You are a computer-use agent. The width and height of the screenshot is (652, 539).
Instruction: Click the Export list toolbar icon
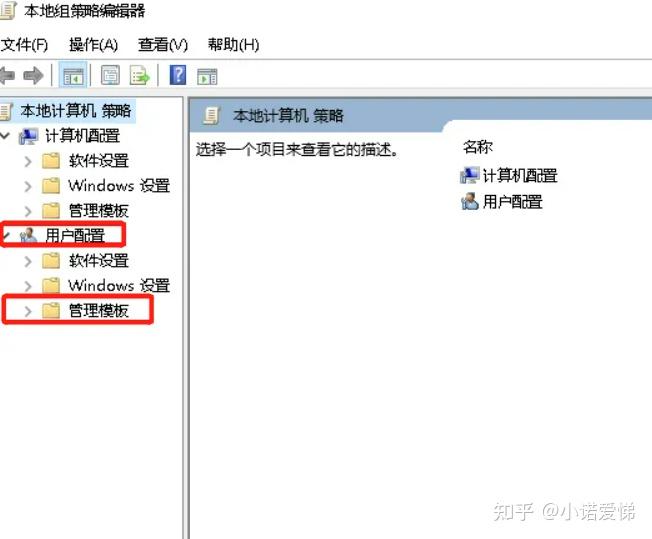tap(139, 75)
